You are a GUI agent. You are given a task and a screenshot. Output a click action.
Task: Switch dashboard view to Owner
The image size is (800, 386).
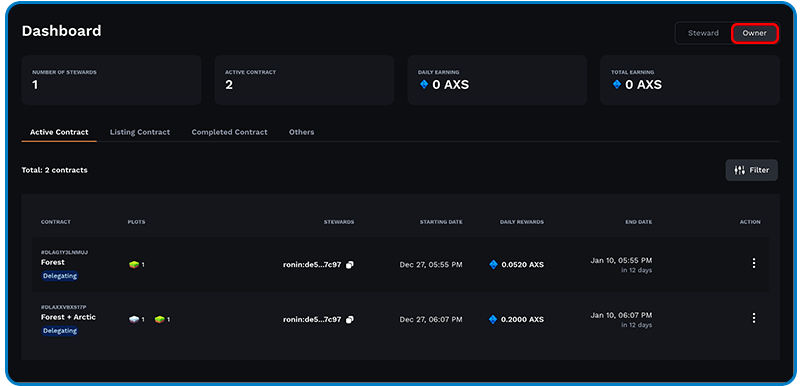pyautogui.click(x=755, y=33)
